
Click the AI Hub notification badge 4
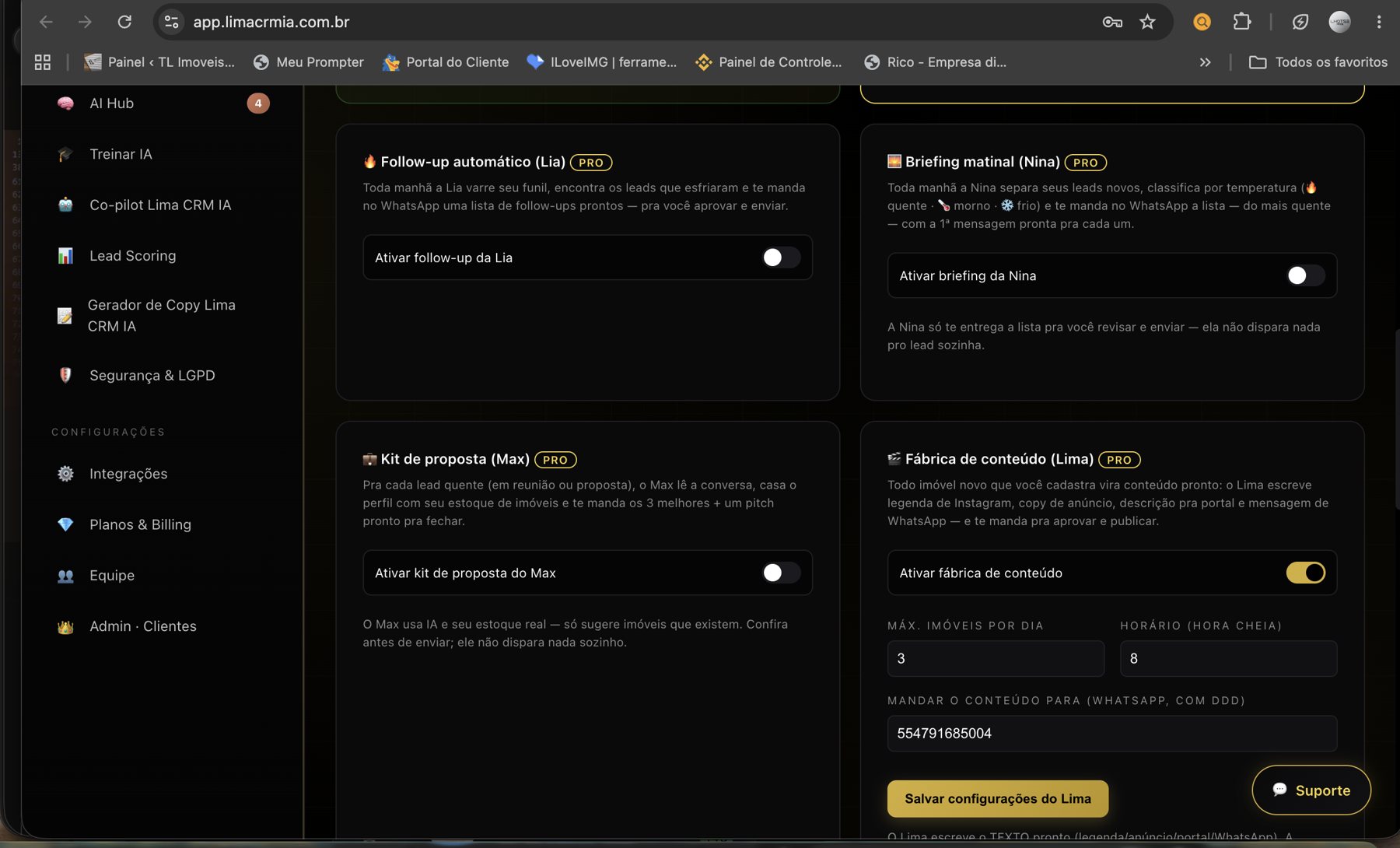point(258,103)
